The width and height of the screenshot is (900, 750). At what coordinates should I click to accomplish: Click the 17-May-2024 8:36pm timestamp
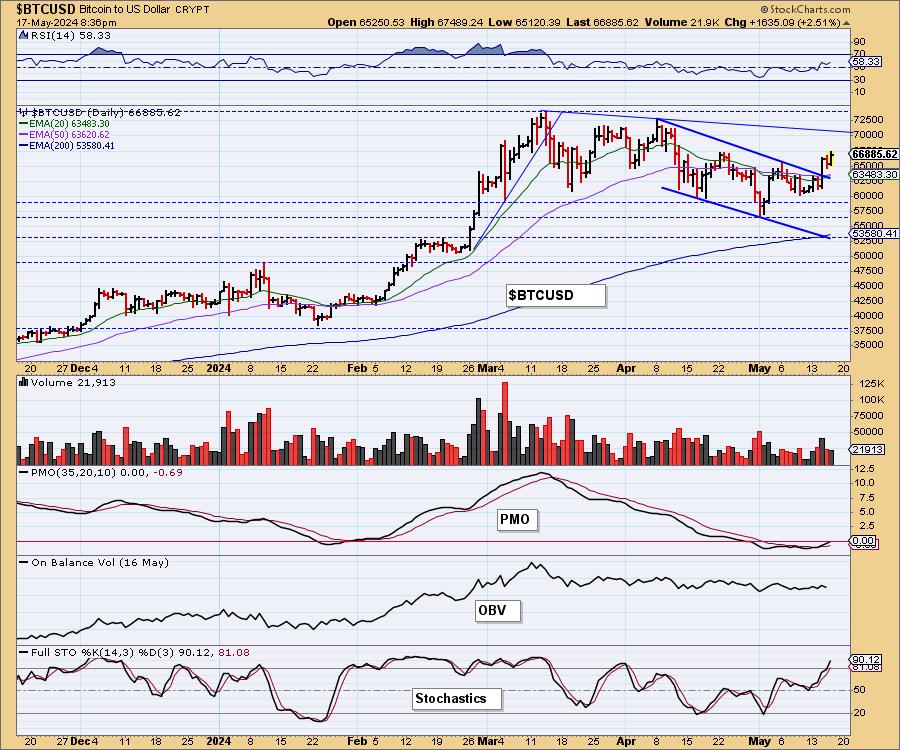coord(67,23)
